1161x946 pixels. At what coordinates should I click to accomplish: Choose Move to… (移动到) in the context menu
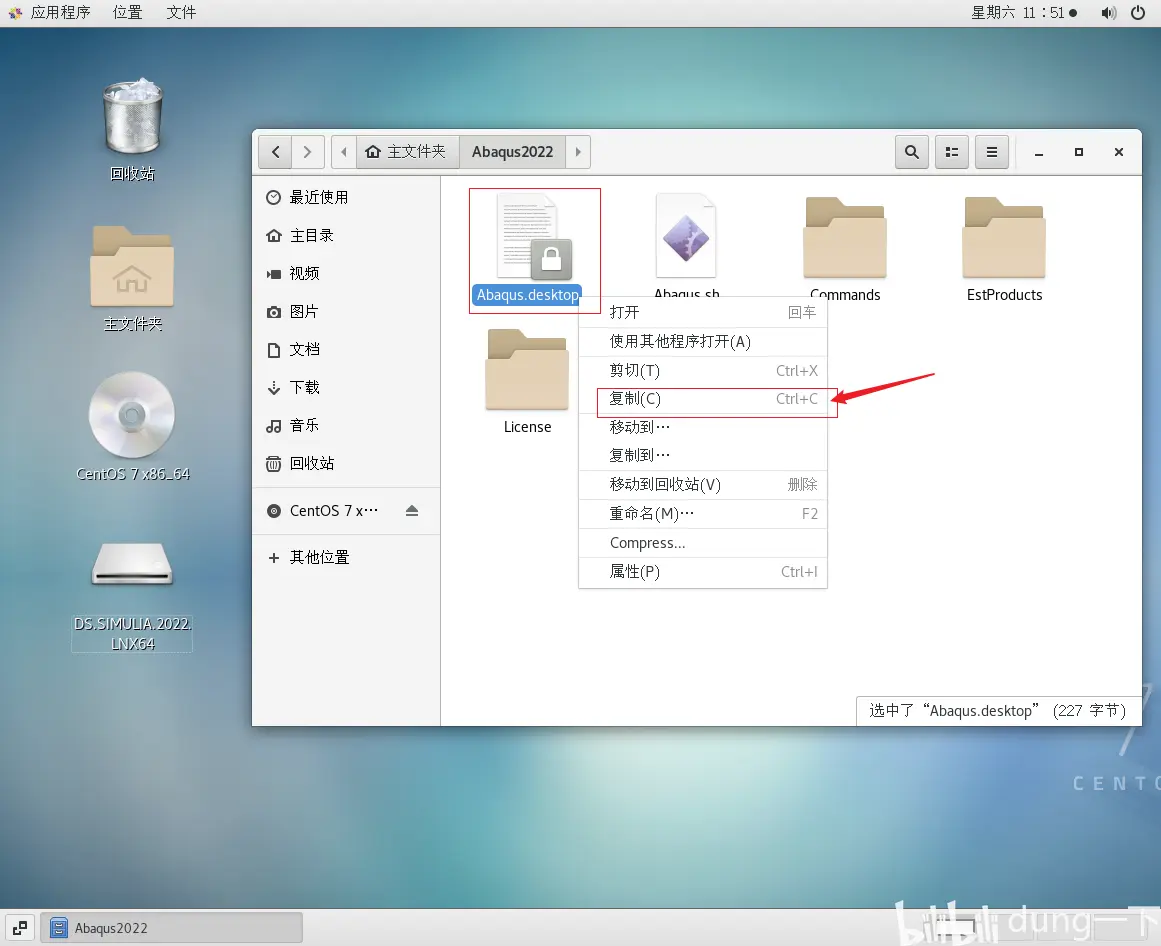(x=703, y=427)
